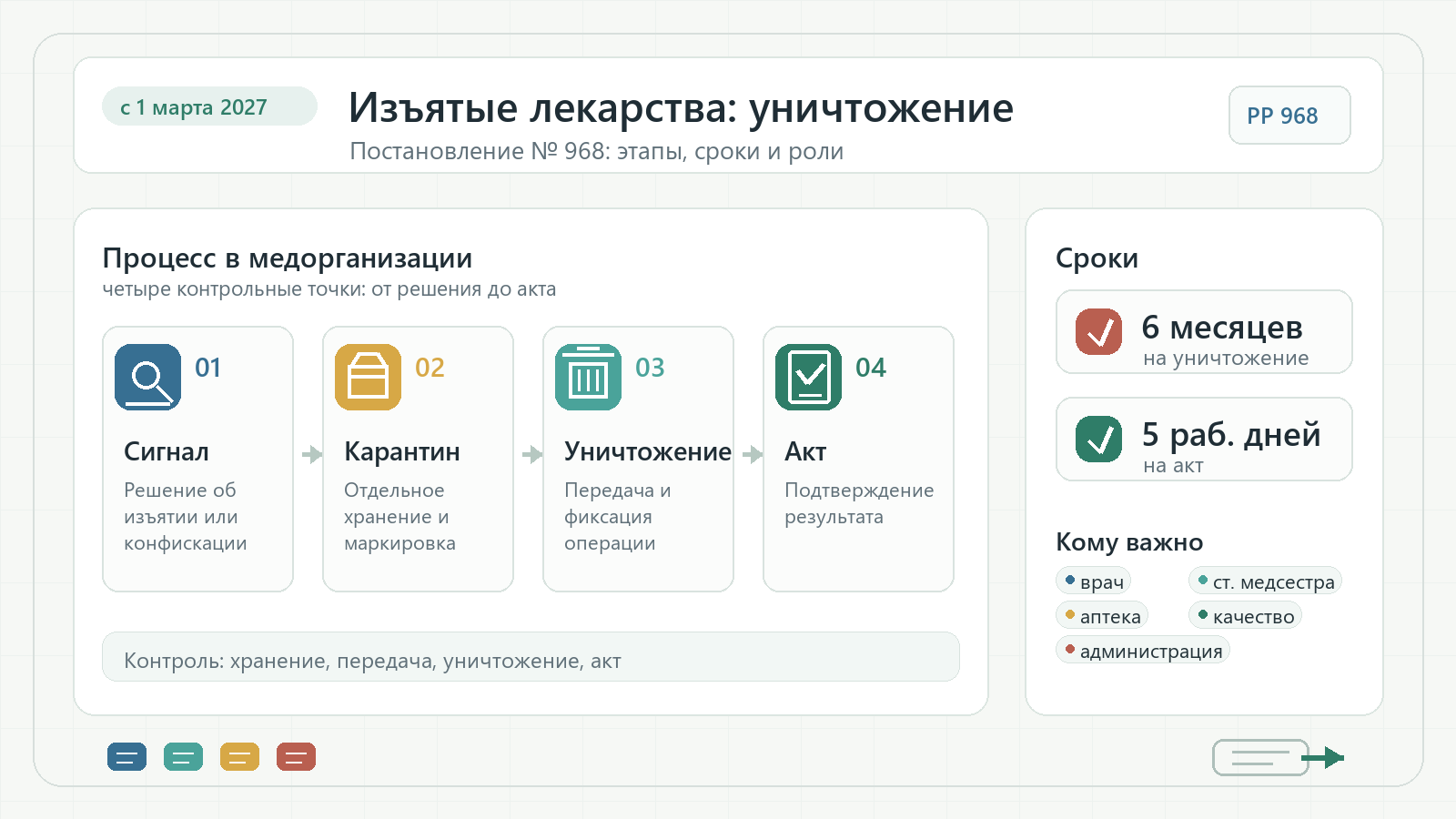Click the 'четыре контрольные точки' subheading
1456x819 pixels.
pos(329,289)
